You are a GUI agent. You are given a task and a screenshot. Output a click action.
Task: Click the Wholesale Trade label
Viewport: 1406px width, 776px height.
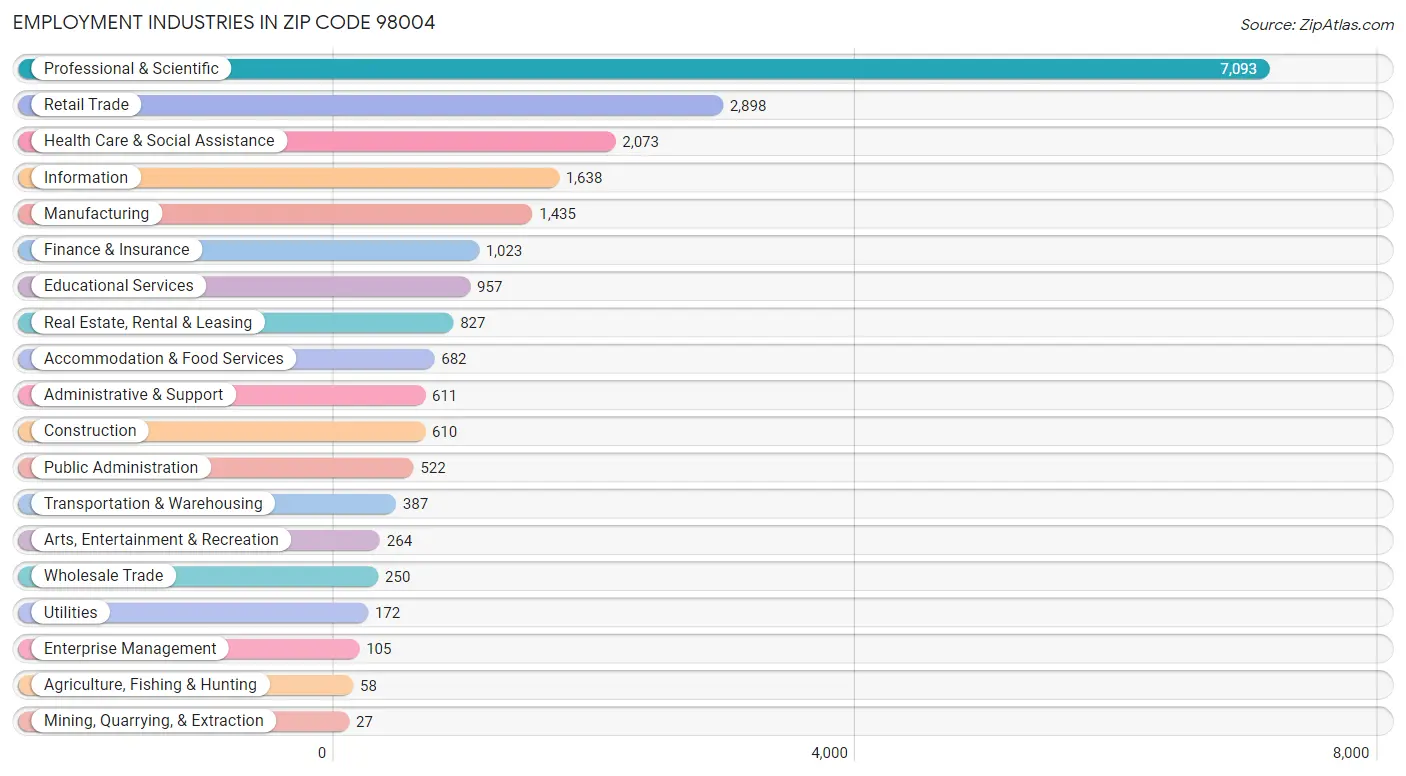[x=103, y=576]
